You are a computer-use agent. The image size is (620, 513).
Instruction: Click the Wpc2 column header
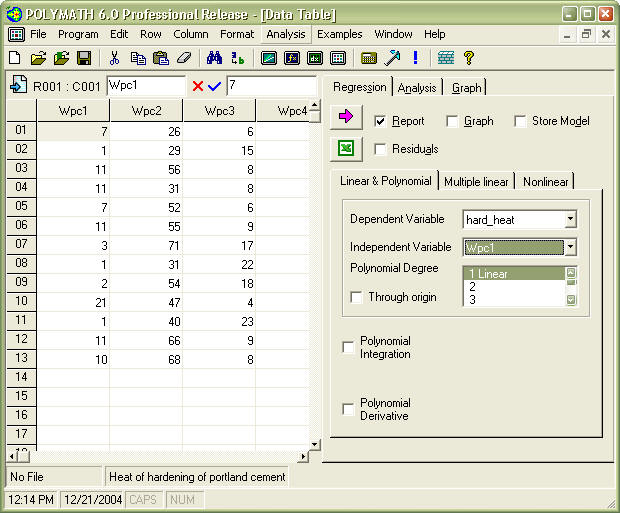[146, 111]
